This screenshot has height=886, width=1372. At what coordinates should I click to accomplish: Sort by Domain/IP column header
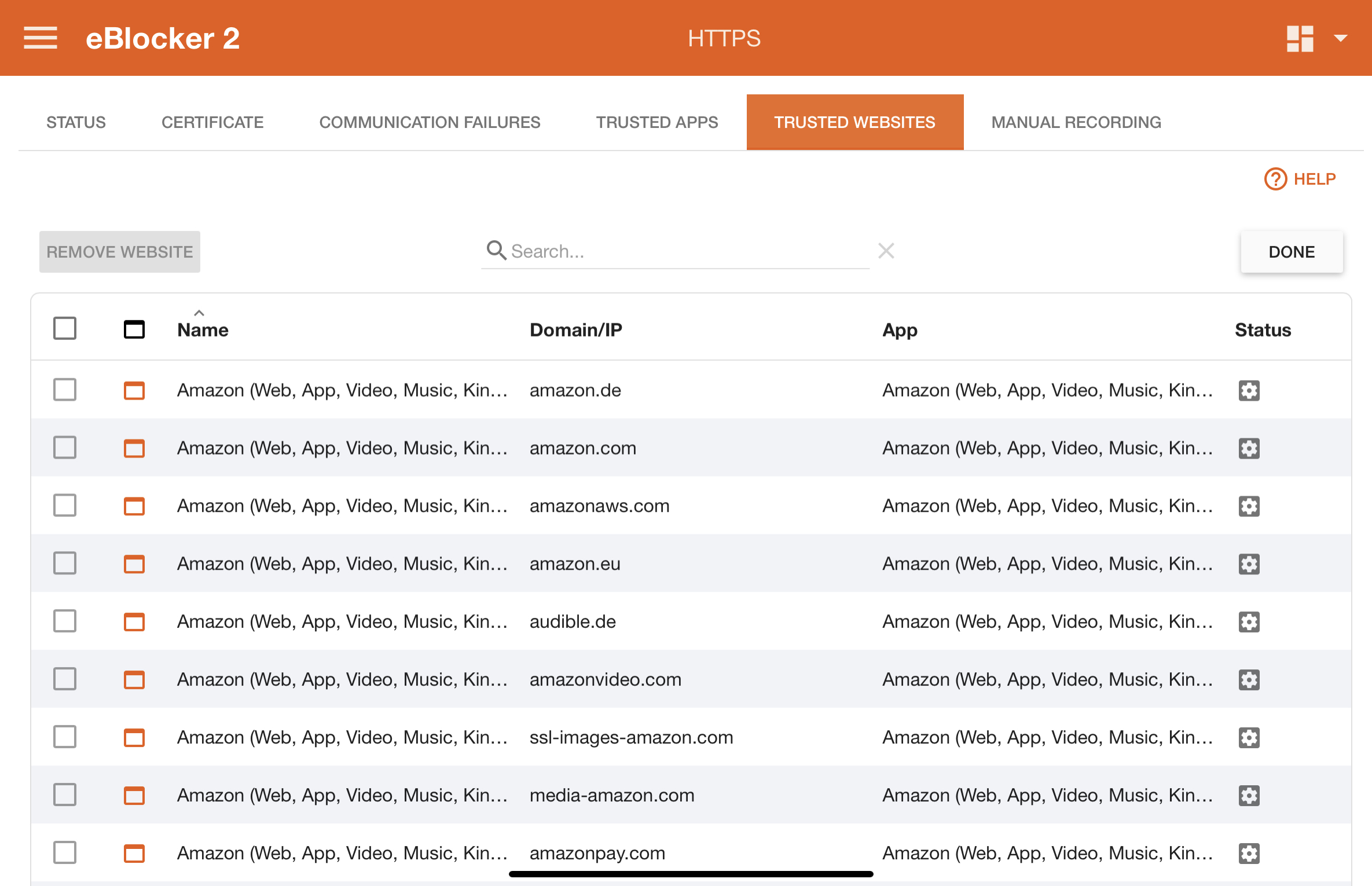(576, 329)
